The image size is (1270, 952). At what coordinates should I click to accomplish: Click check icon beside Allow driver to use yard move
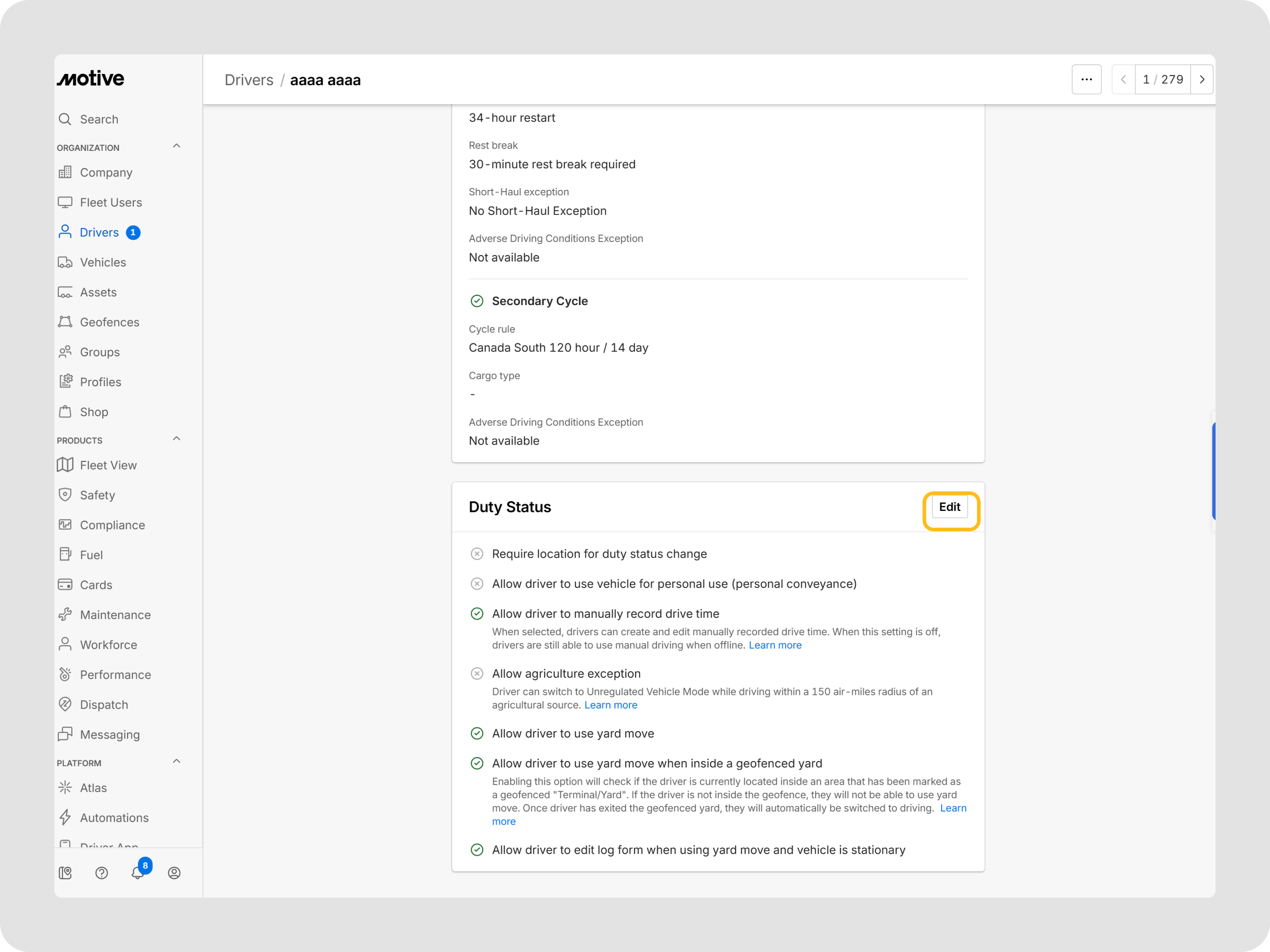pos(477,733)
